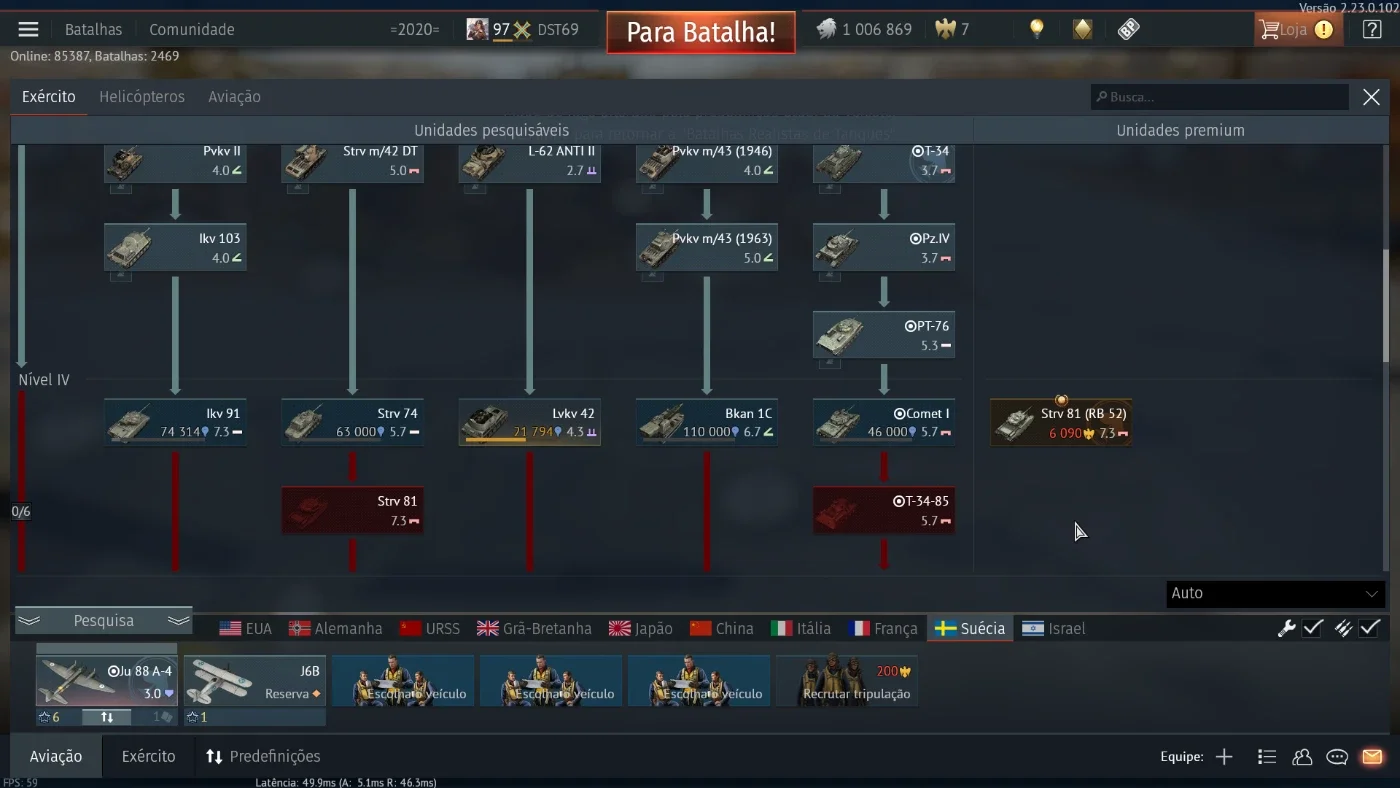Select the França nation tab

point(884,628)
